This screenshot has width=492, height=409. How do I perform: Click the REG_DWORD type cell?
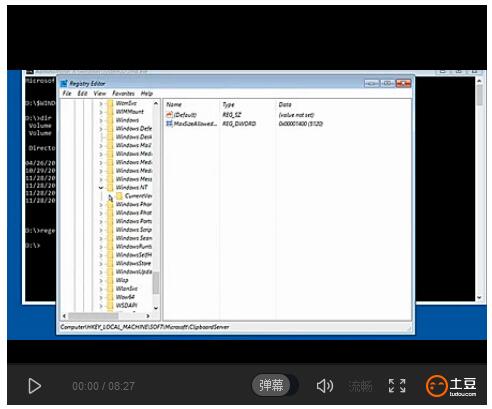click(239, 124)
